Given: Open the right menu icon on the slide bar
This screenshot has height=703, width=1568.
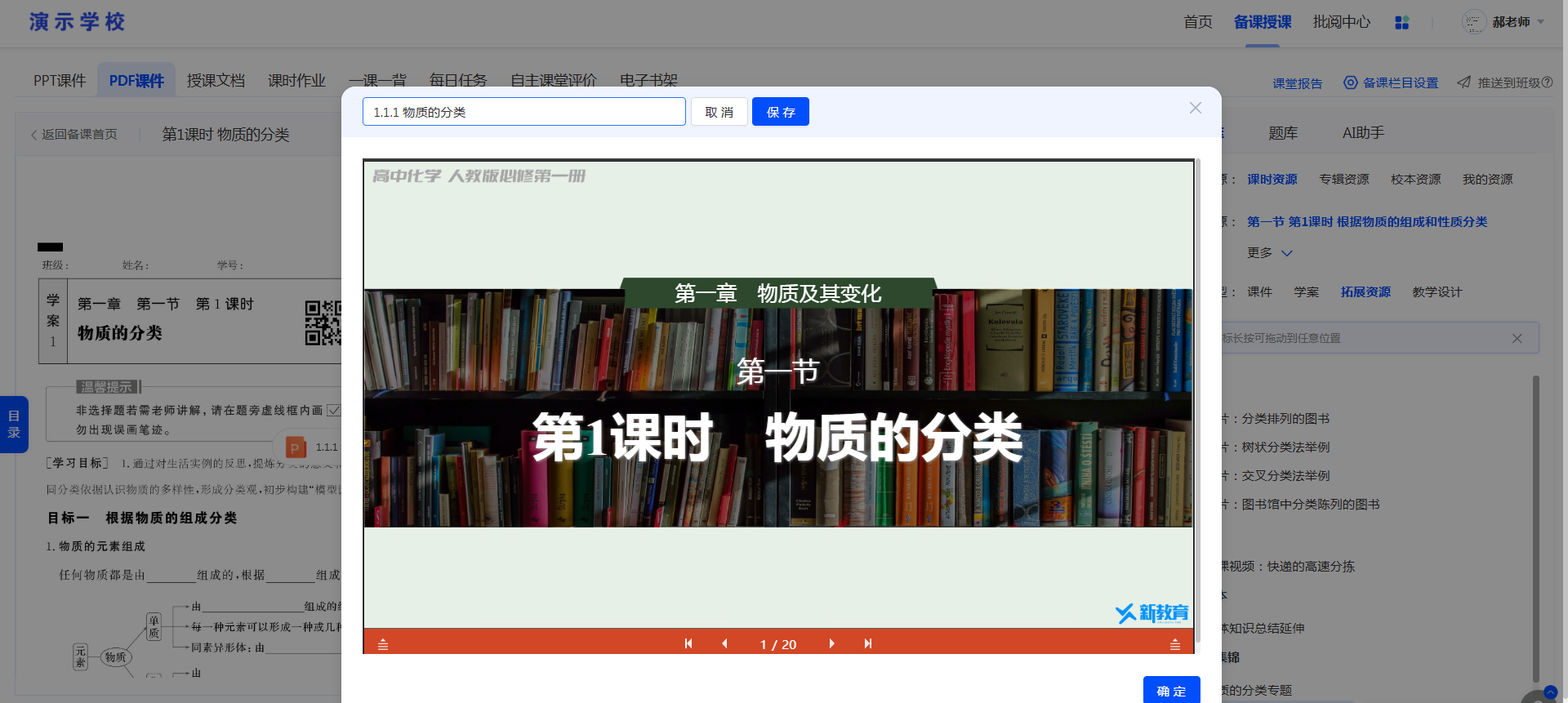Looking at the screenshot, I should pyautogui.click(x=1175, y=644).
